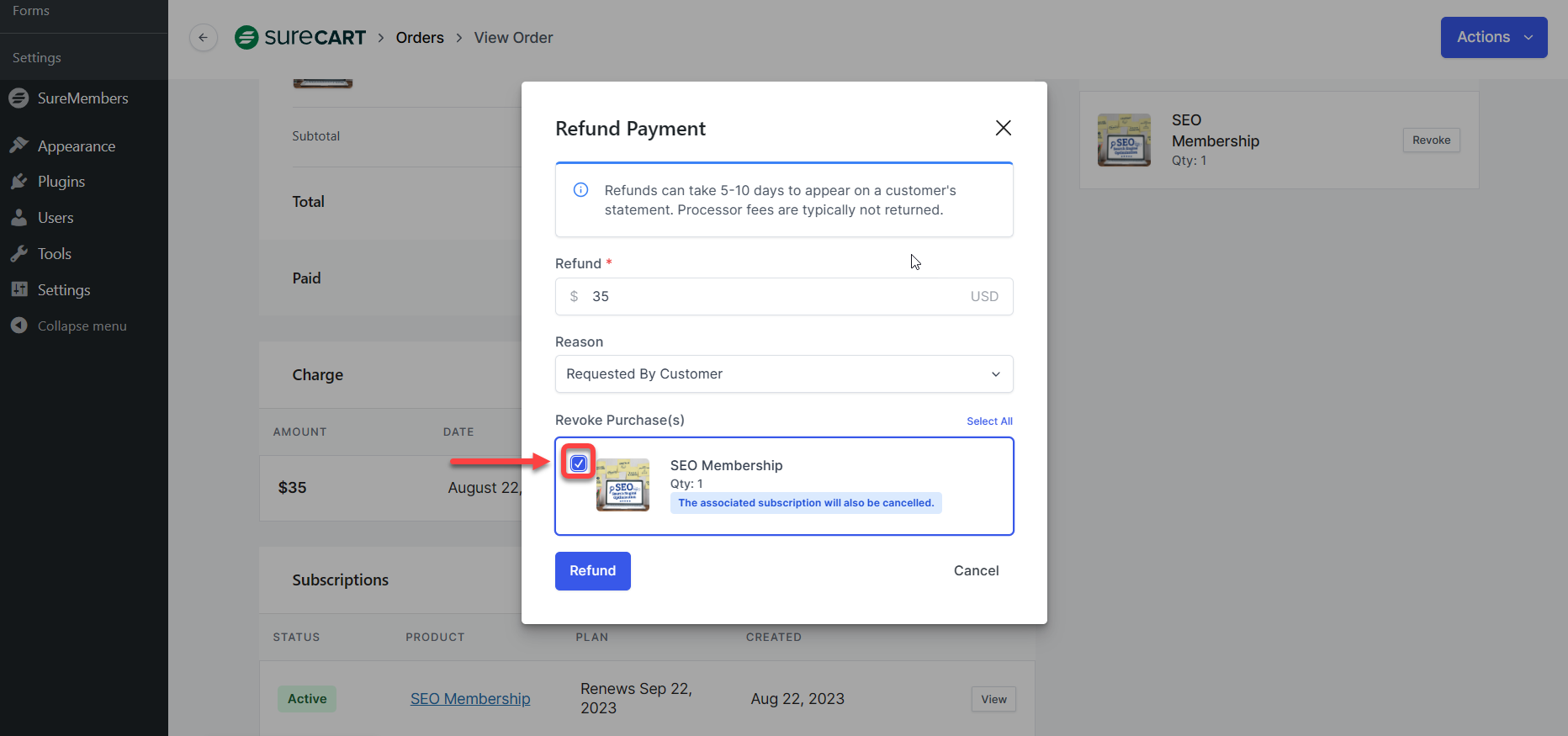Open the Reason dropdown
1568x736 pixels.
click(784, 374)
